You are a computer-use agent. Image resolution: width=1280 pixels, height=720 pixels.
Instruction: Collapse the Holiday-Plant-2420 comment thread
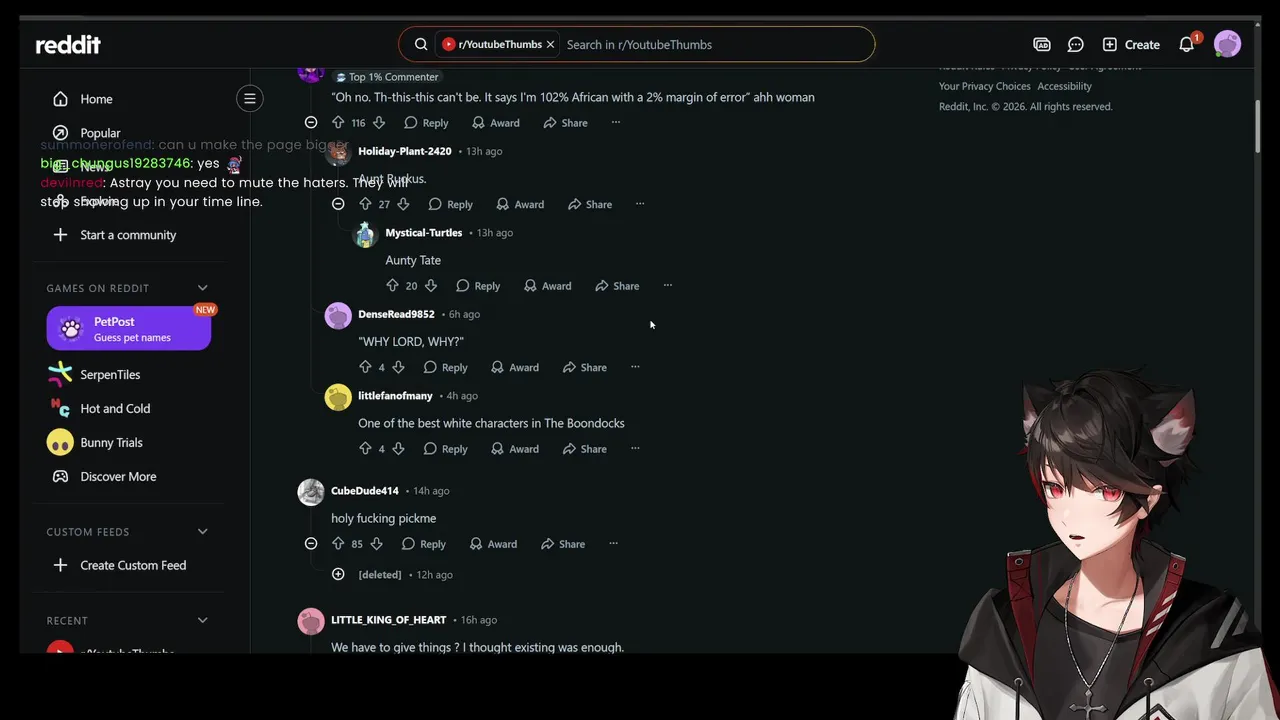[x=338, y=204]
